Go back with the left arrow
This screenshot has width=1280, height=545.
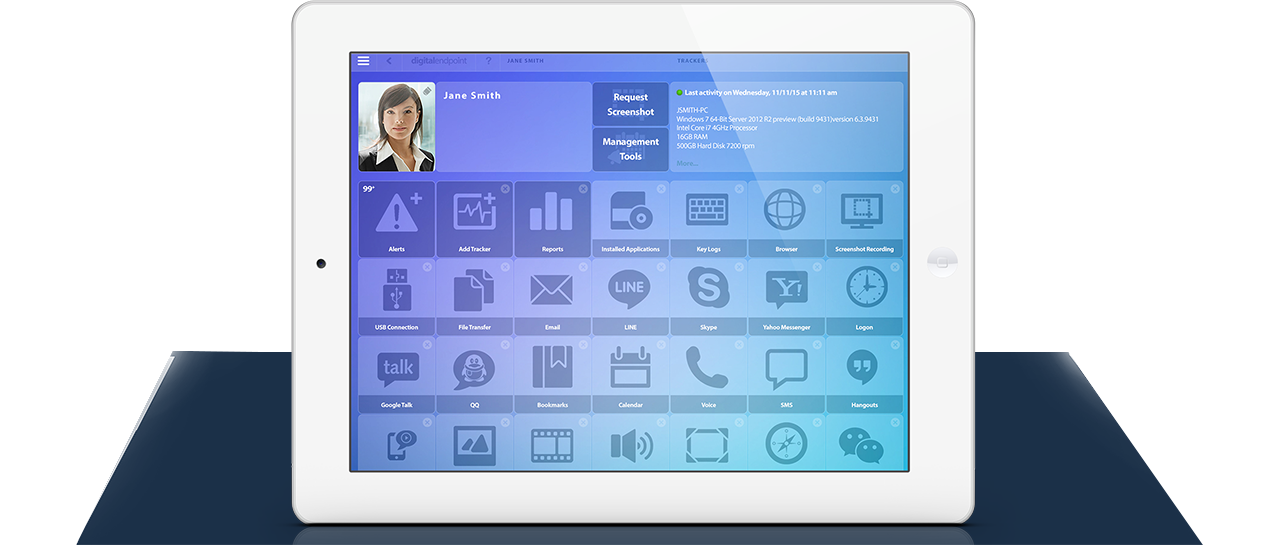pyautogui.click(x=389, y=61)
